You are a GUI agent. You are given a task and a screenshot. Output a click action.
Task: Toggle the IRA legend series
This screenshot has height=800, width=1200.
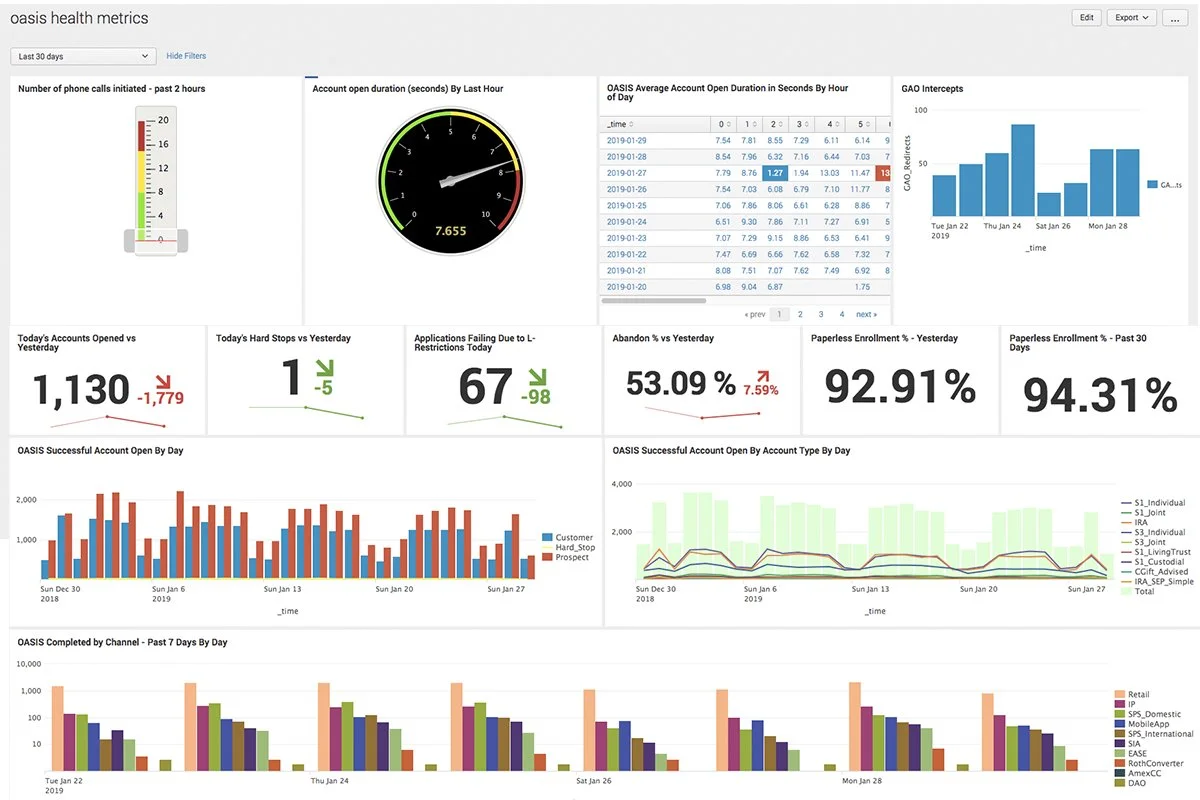(x=1133, y=523)
